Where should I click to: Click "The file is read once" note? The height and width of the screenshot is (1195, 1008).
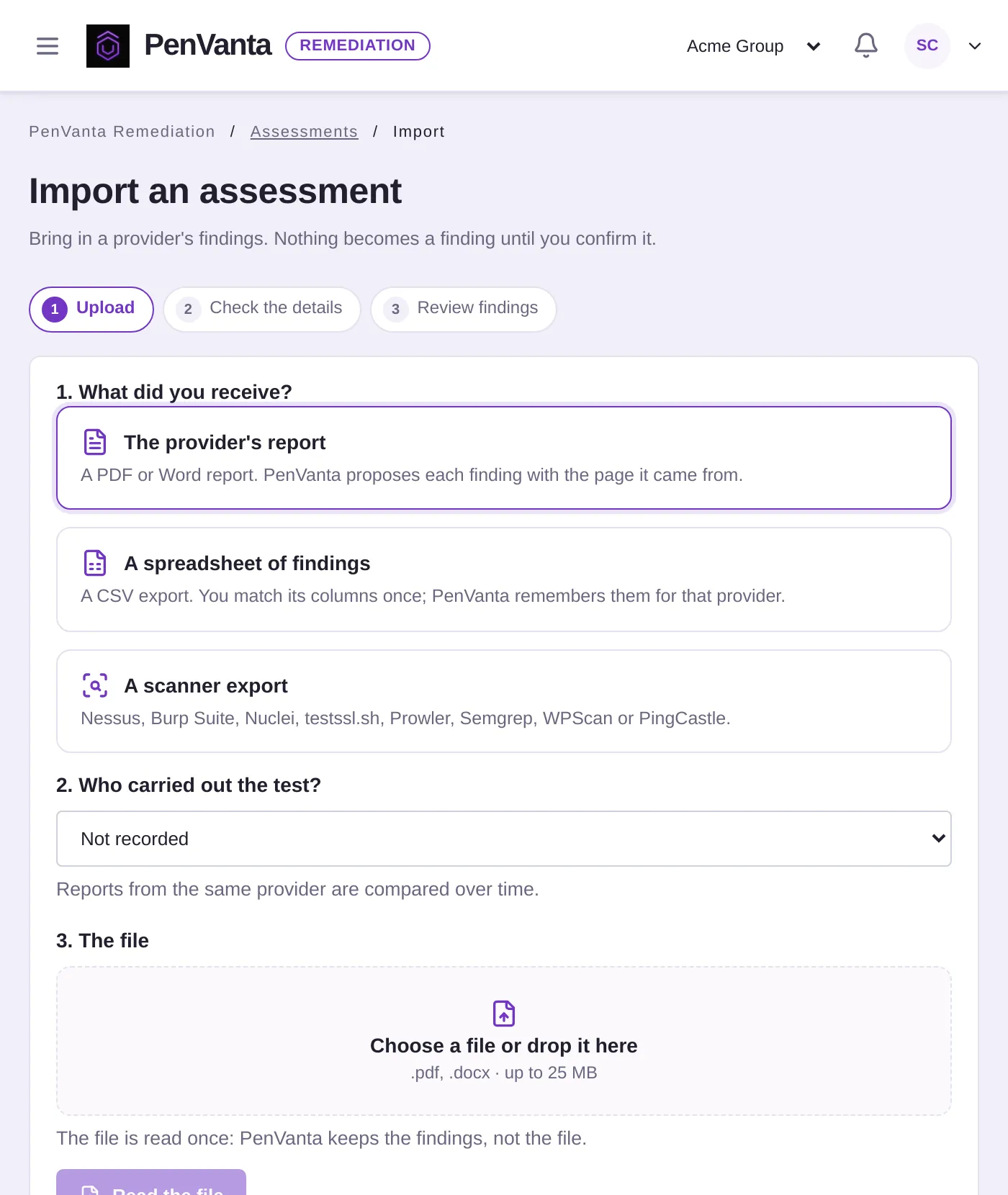coord(321,1138)
